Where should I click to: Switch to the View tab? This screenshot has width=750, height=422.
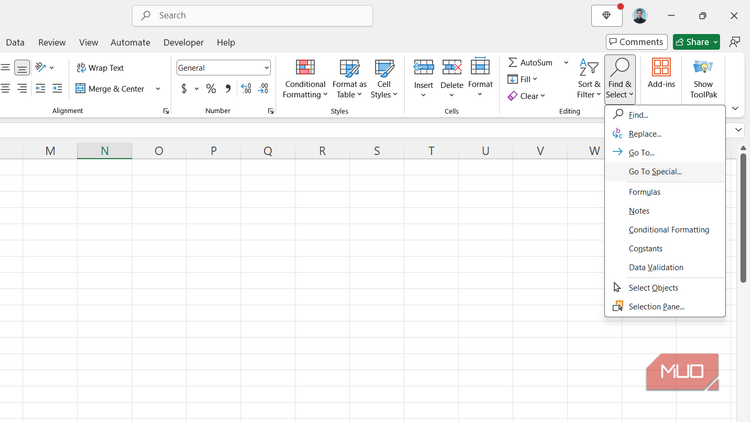pos(88,43)
